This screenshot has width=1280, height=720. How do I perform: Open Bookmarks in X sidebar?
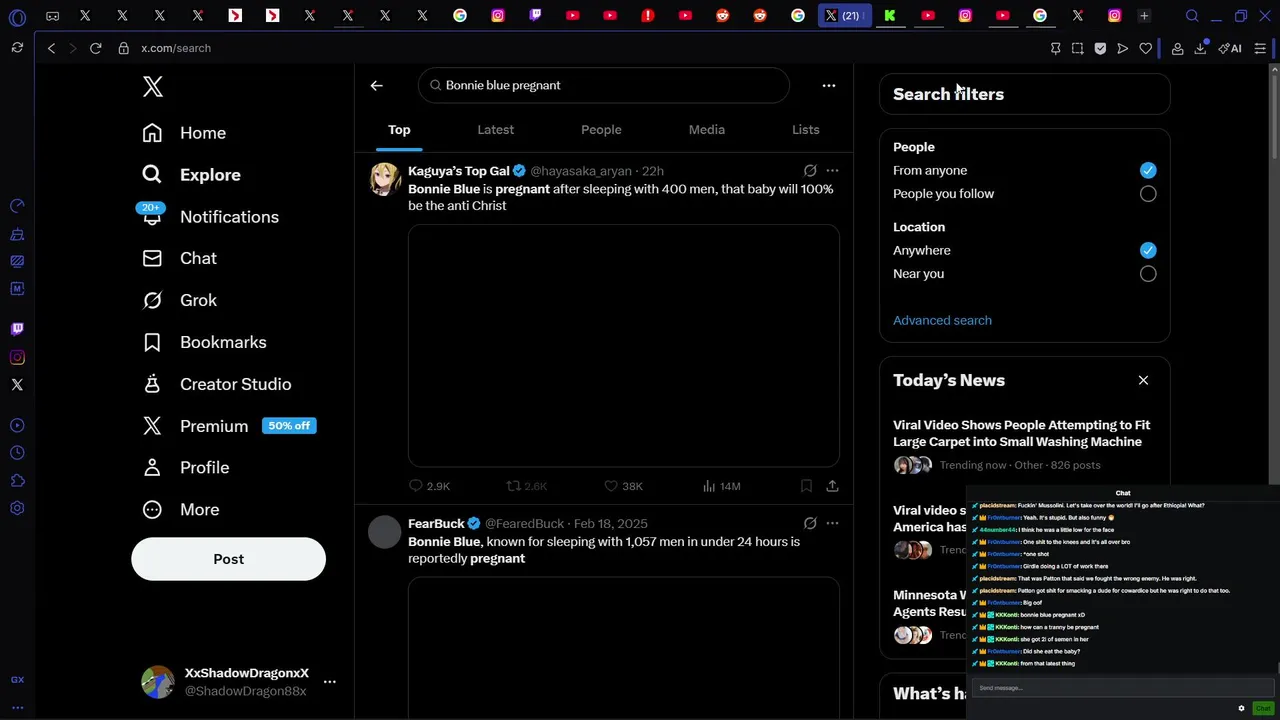point(205,342)
